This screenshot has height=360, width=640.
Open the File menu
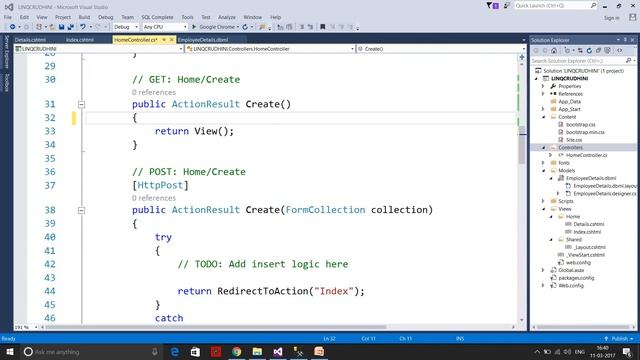pyautogui.click(x=8, y=17)
